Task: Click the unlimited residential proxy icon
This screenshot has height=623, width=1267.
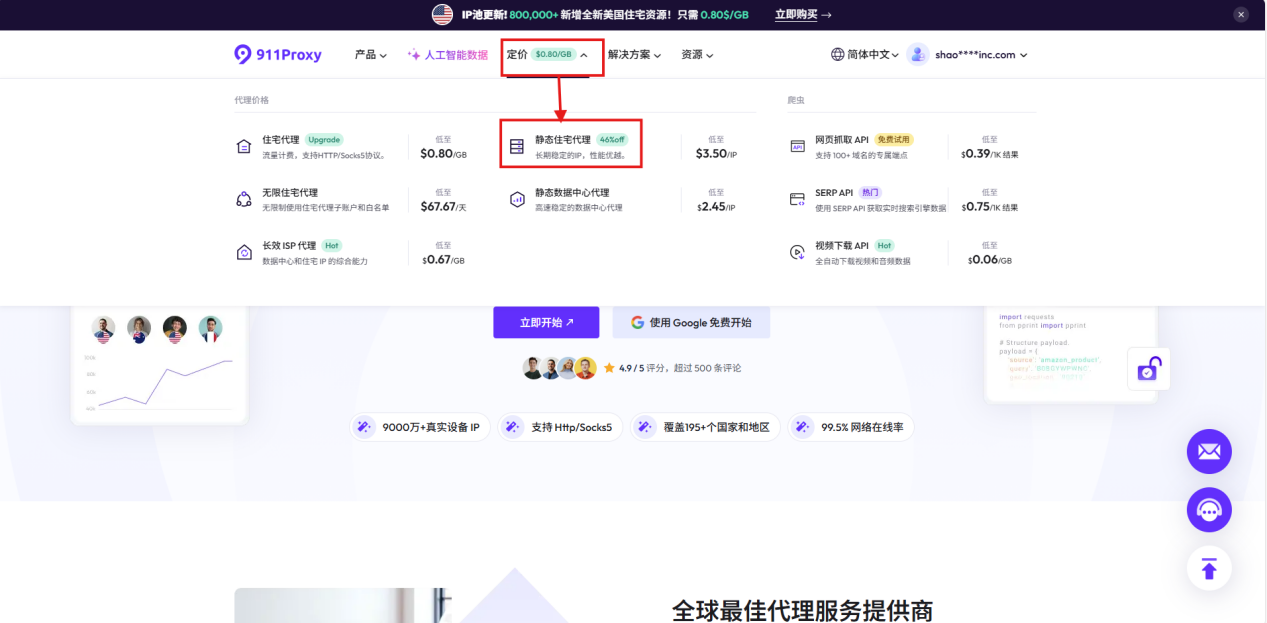Action: coord(244,200)
